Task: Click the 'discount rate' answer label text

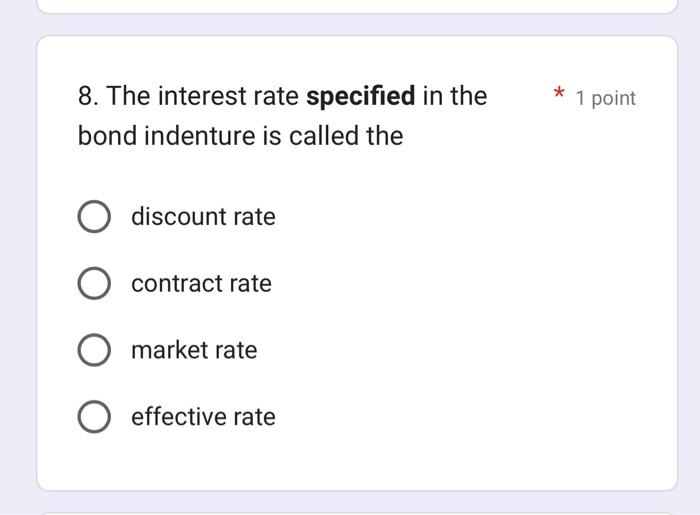Action: (x=203, y=216)
